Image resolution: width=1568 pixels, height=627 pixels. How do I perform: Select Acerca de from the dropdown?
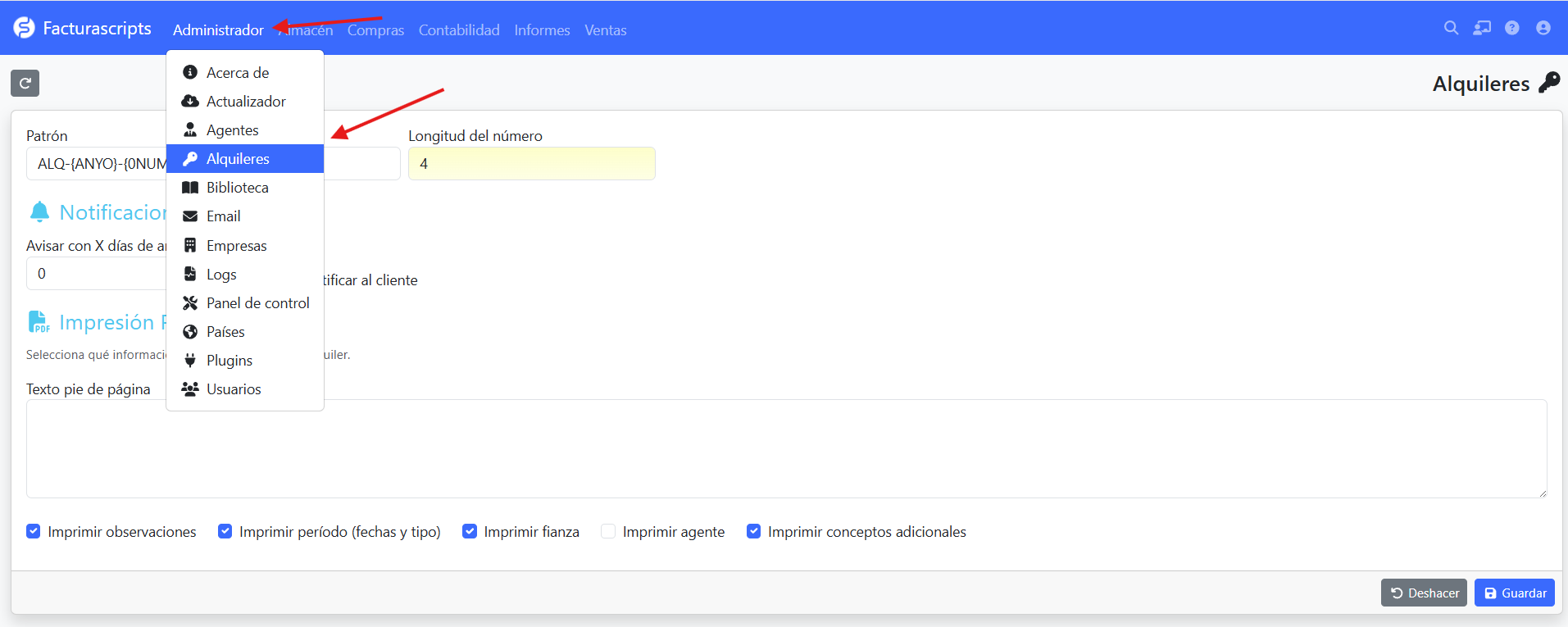245,72
